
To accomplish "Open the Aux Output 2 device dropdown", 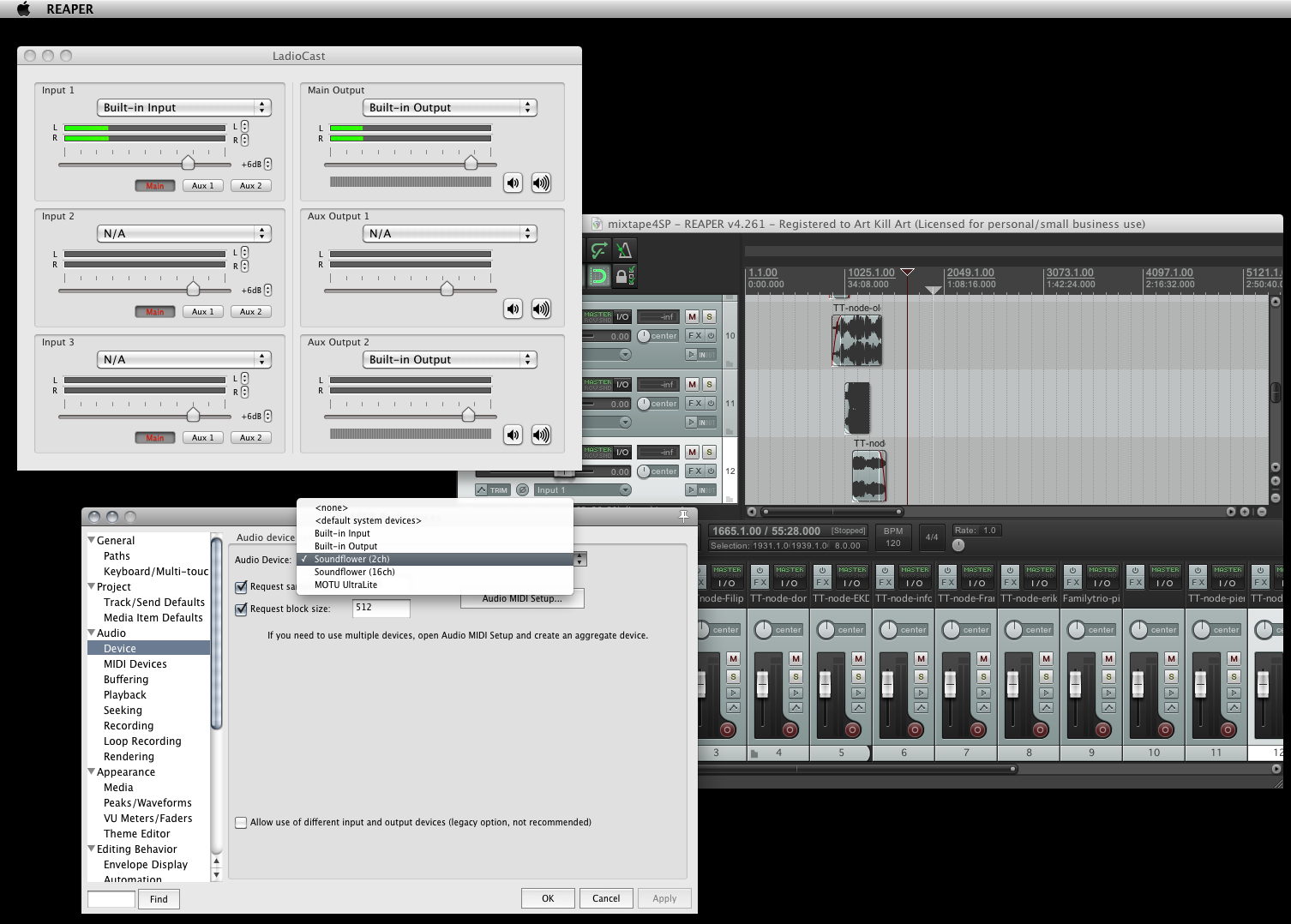I will click(x=449, y=359).
